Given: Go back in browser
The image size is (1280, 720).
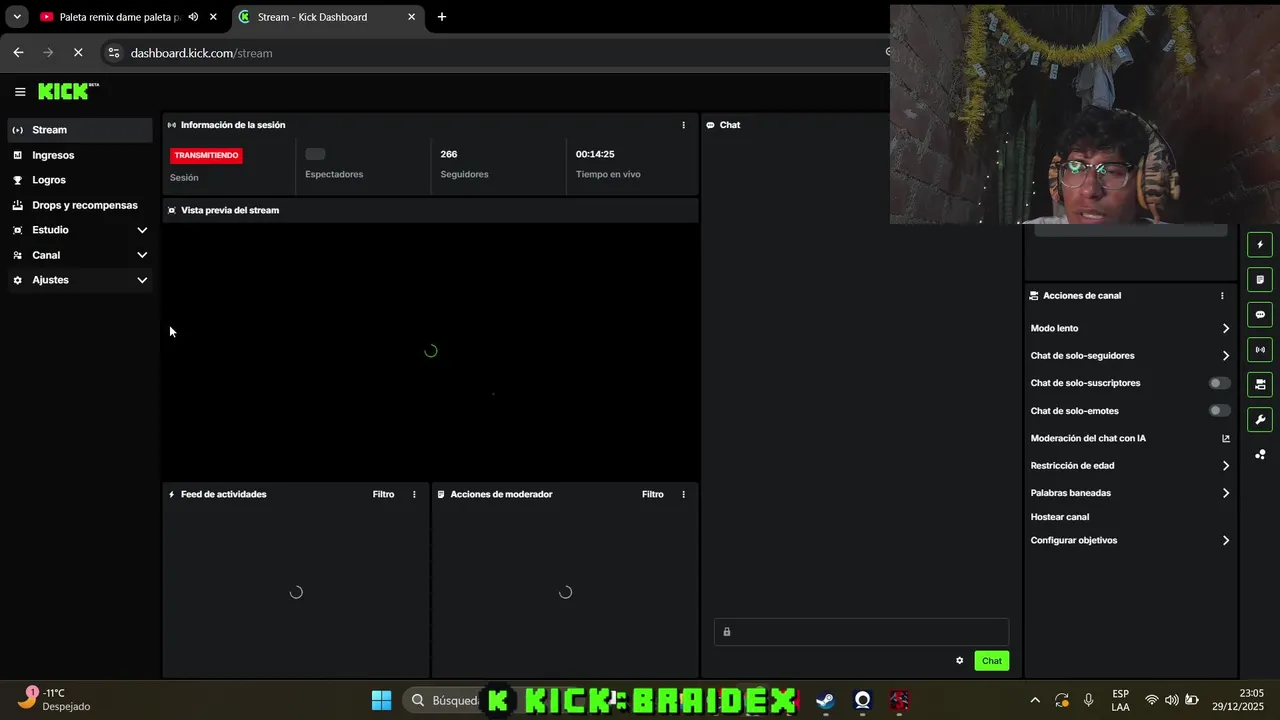Looking at the screenshot, I should point(18,53).
